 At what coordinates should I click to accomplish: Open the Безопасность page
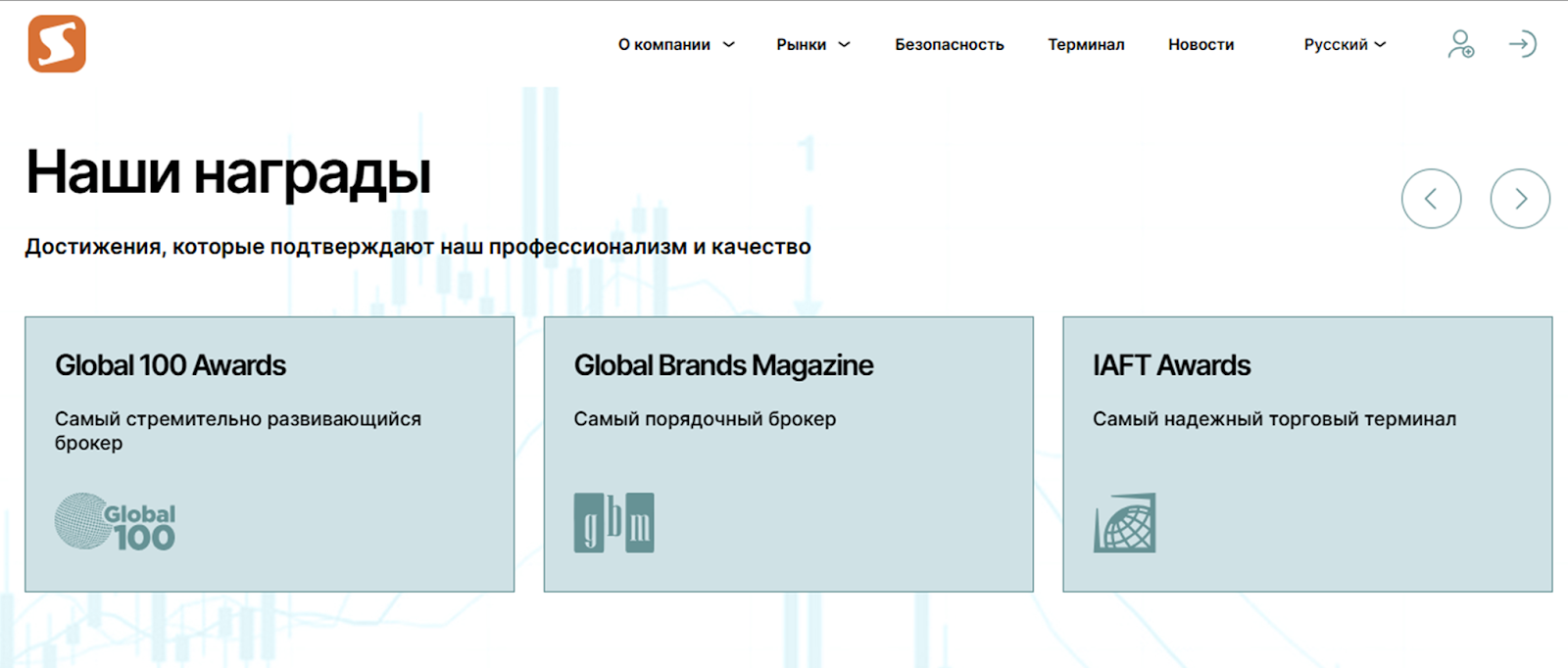tap(950, 44)
